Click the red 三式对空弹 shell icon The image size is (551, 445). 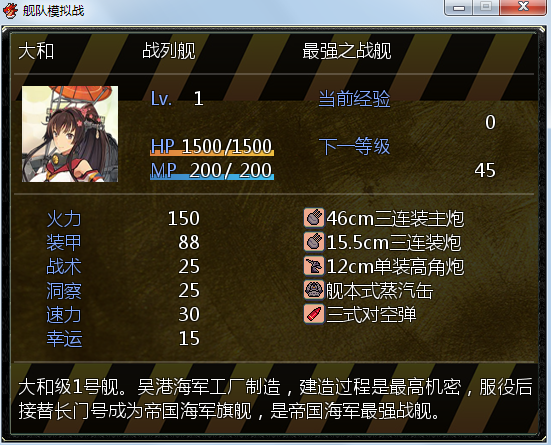(x=314, y=314)
